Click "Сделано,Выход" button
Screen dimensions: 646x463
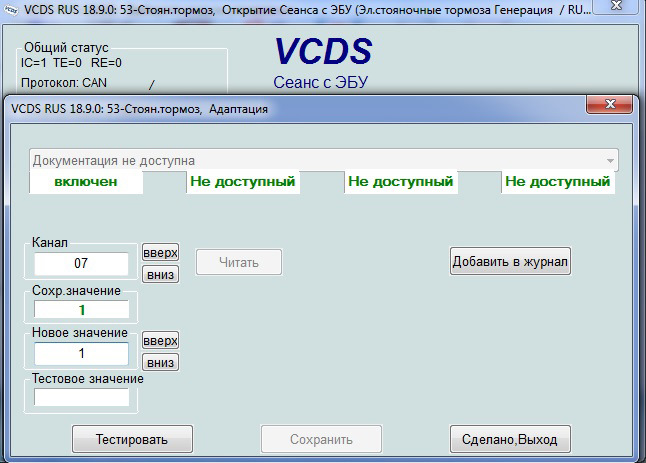tap(510, 439)
